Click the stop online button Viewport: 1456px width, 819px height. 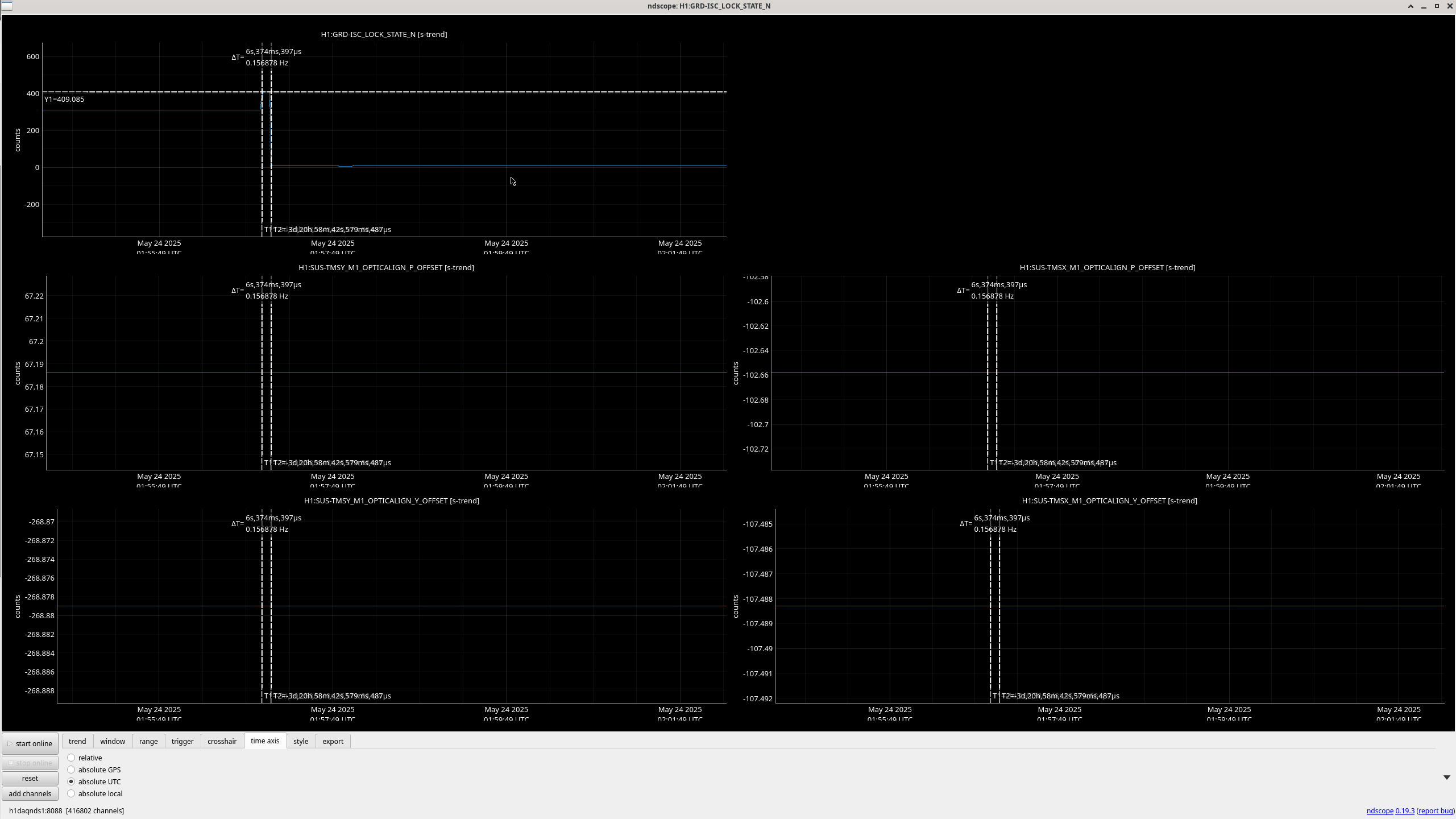30,763
